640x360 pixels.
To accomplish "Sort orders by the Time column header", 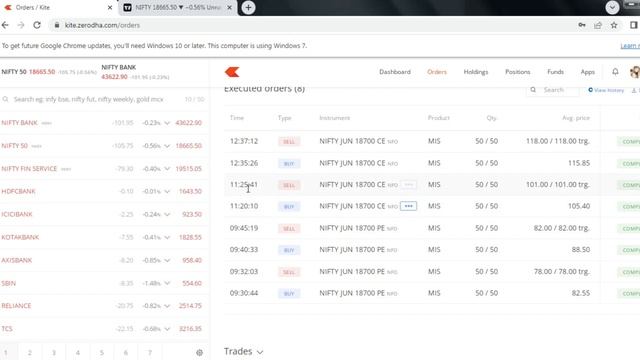I will [x=237, y=118].
